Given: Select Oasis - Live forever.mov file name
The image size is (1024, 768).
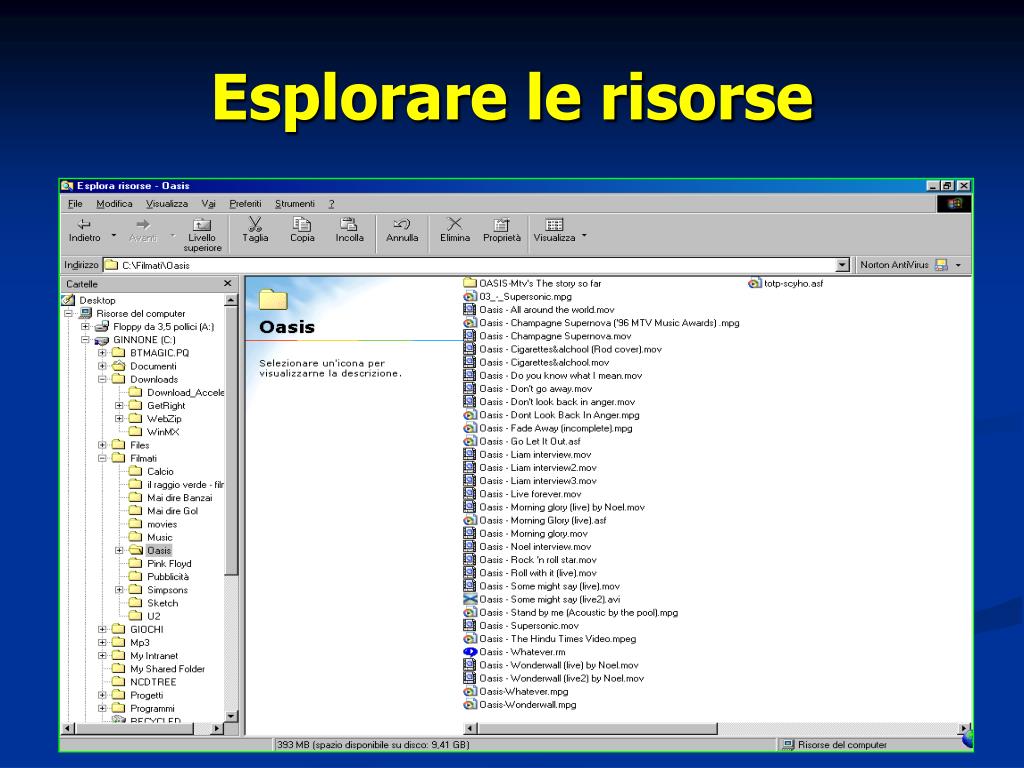Looking at the screenshot, I should coord(530,494).
